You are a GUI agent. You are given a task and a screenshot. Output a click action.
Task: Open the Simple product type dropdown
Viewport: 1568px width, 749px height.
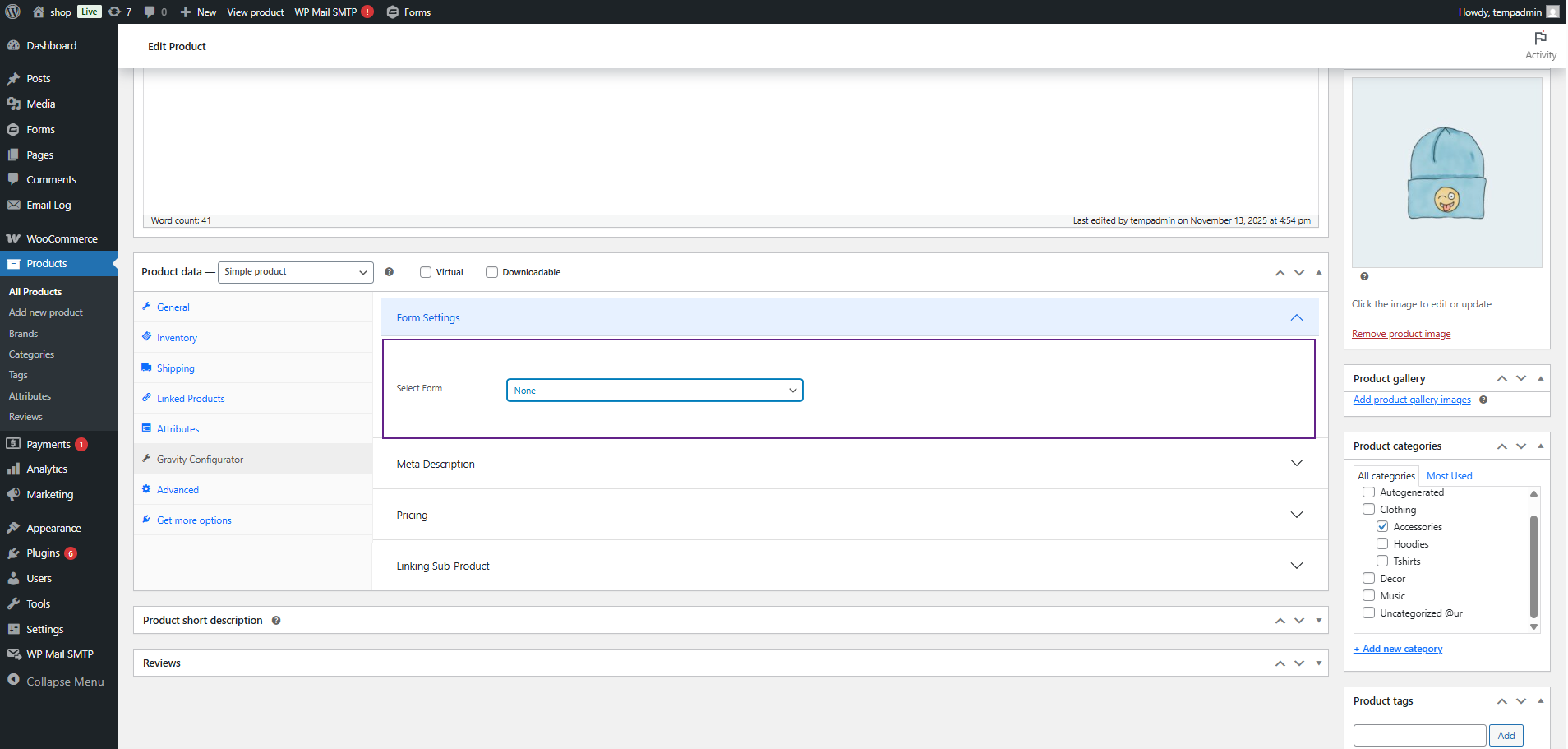pos(295,272)
